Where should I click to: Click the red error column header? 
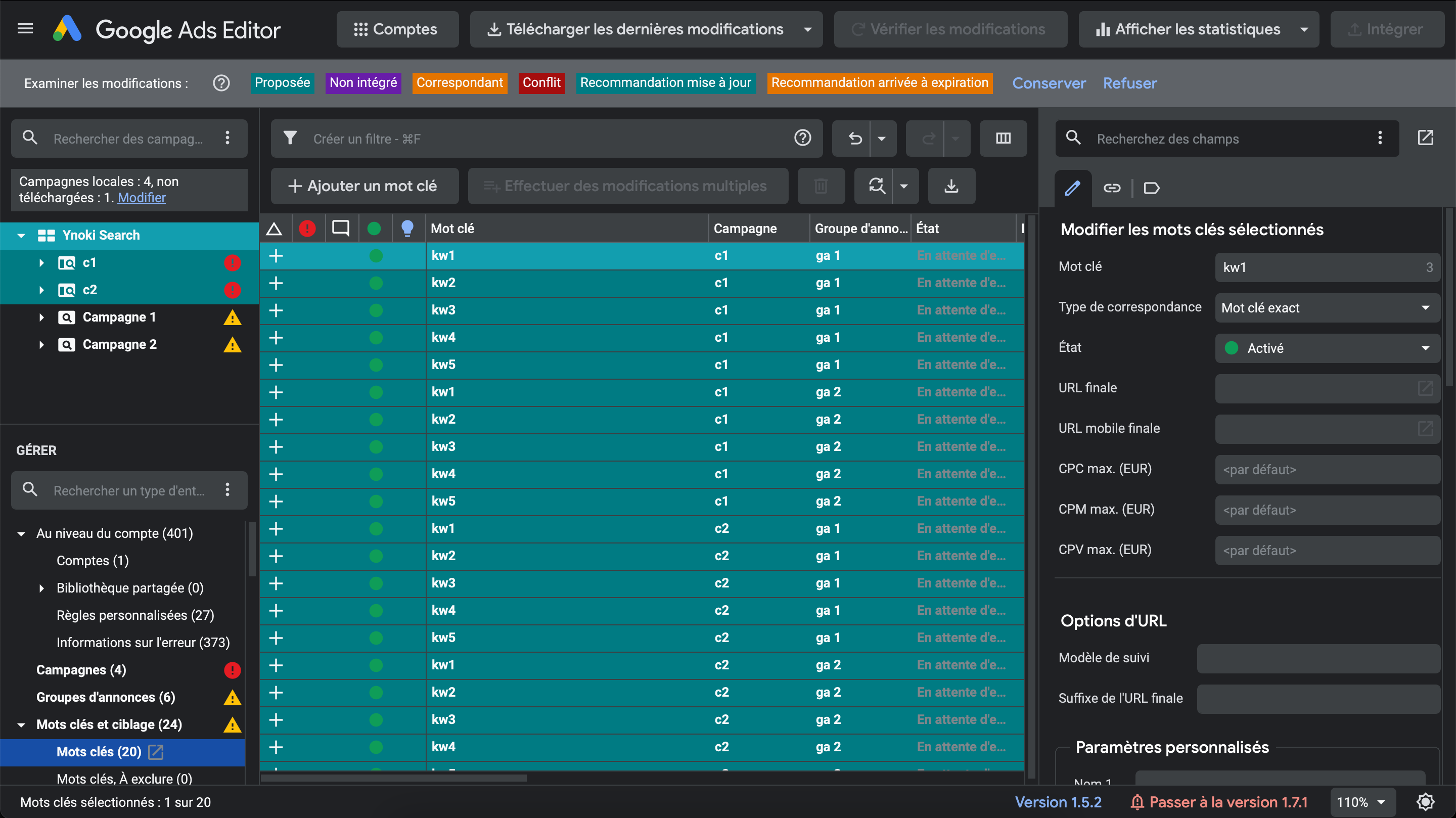(307, 229)
